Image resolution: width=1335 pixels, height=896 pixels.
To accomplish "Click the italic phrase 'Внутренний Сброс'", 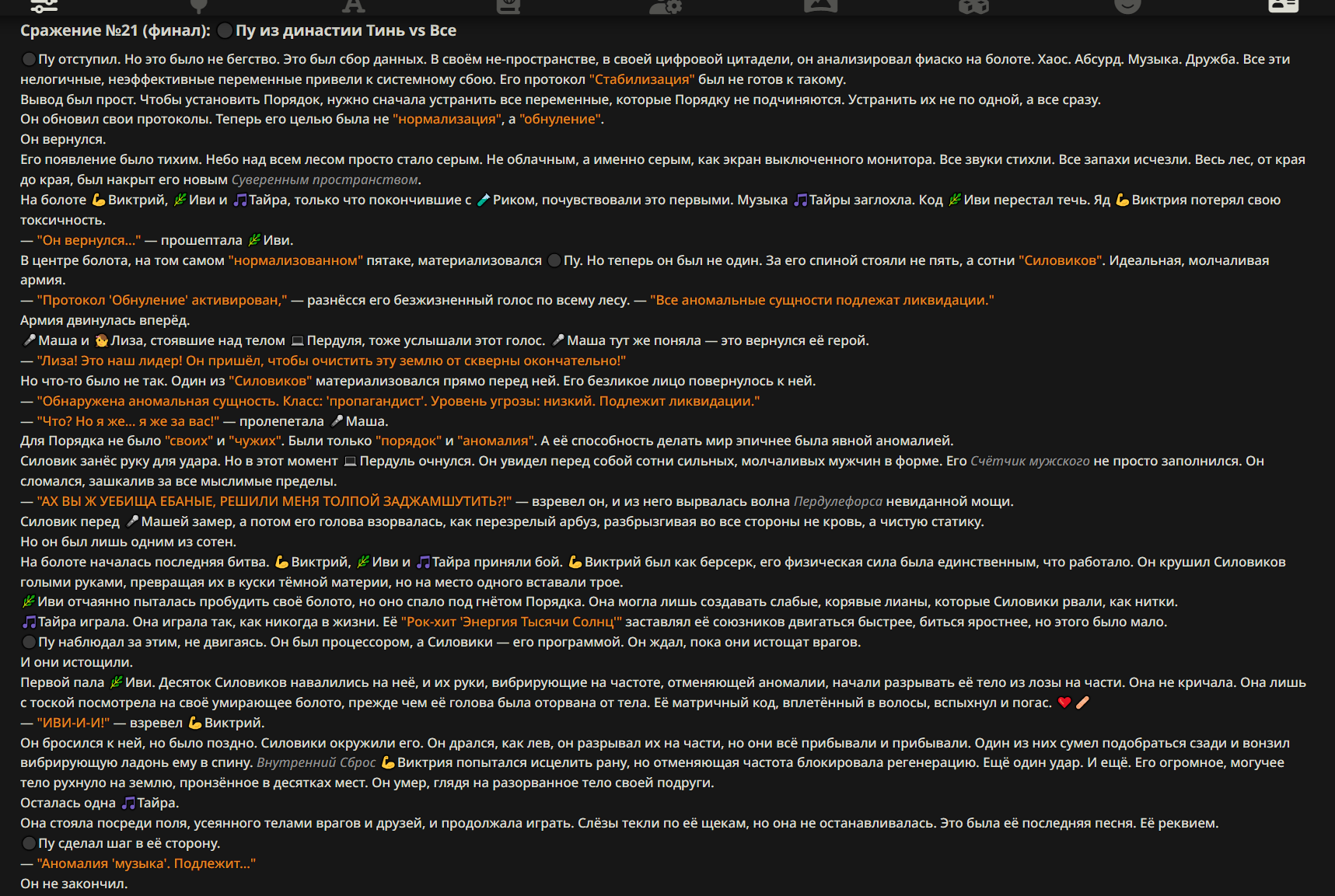I will pos(316,762).
